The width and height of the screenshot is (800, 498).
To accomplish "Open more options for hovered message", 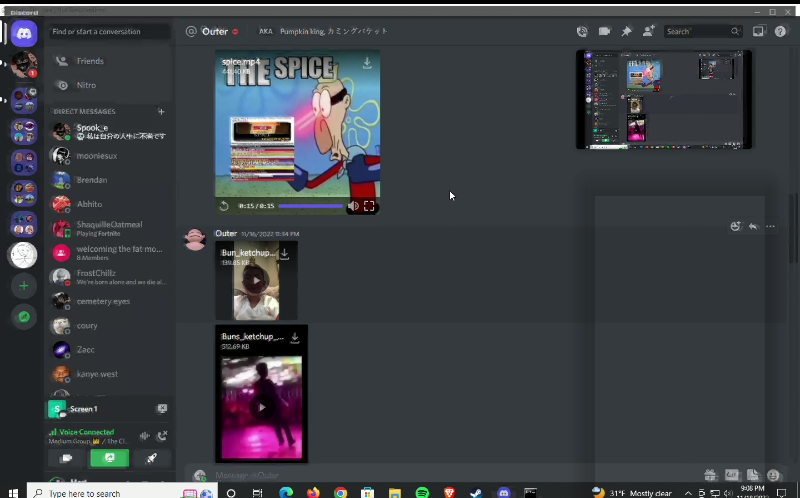I will (770, 226).
